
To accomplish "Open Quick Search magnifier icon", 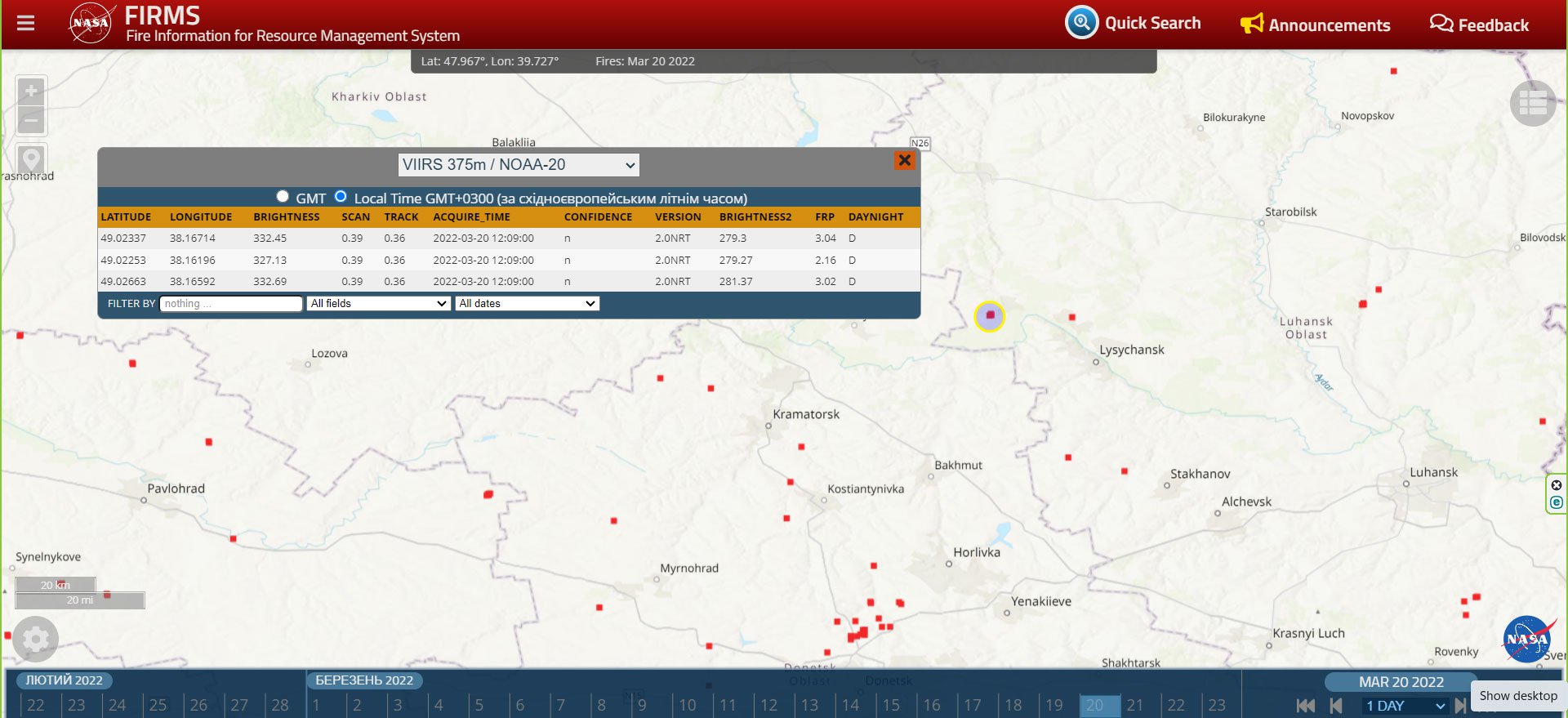I will coord(1081,22).
